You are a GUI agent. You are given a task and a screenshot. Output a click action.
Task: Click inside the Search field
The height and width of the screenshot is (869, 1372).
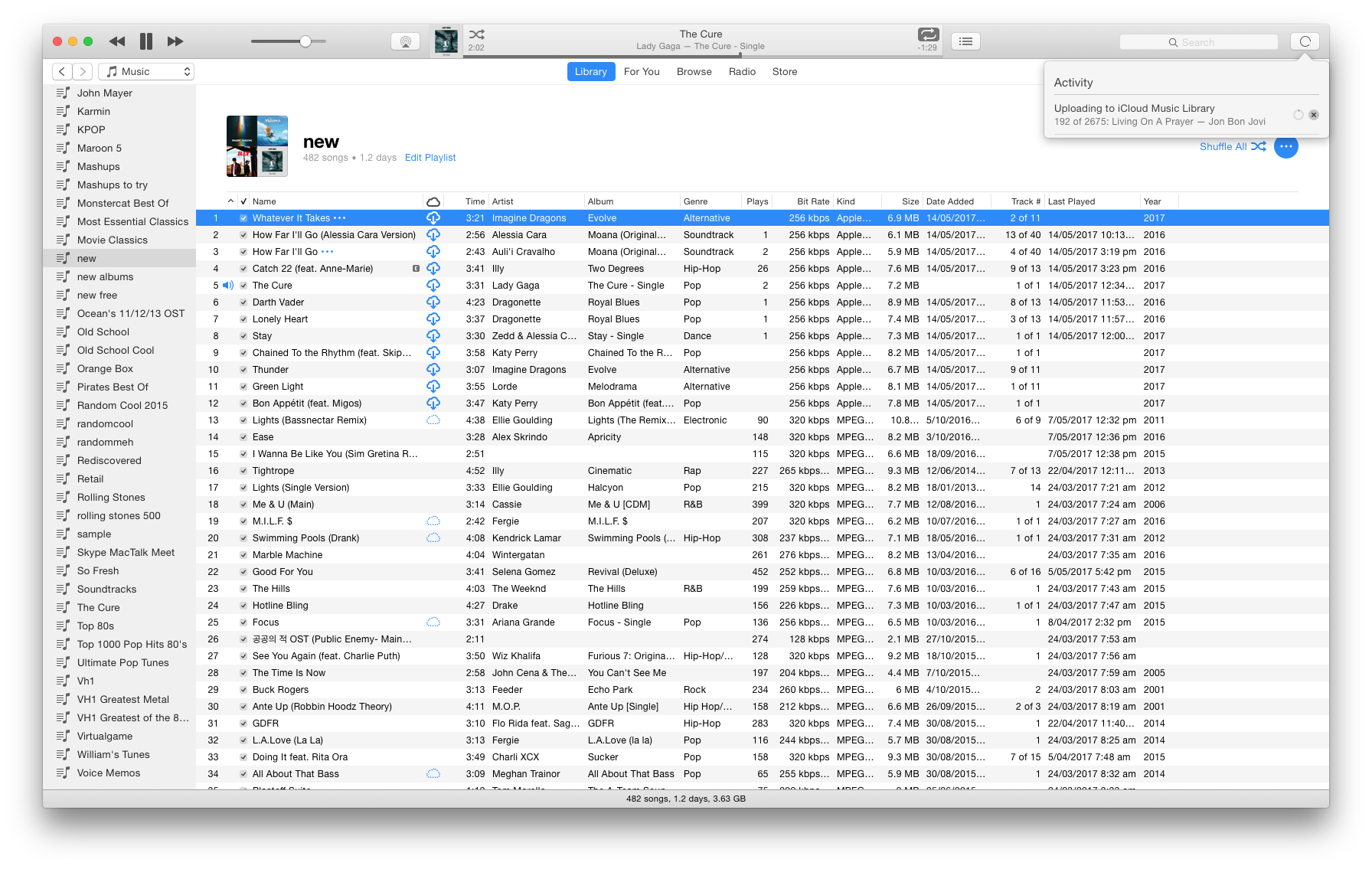tap(1199, 42)
